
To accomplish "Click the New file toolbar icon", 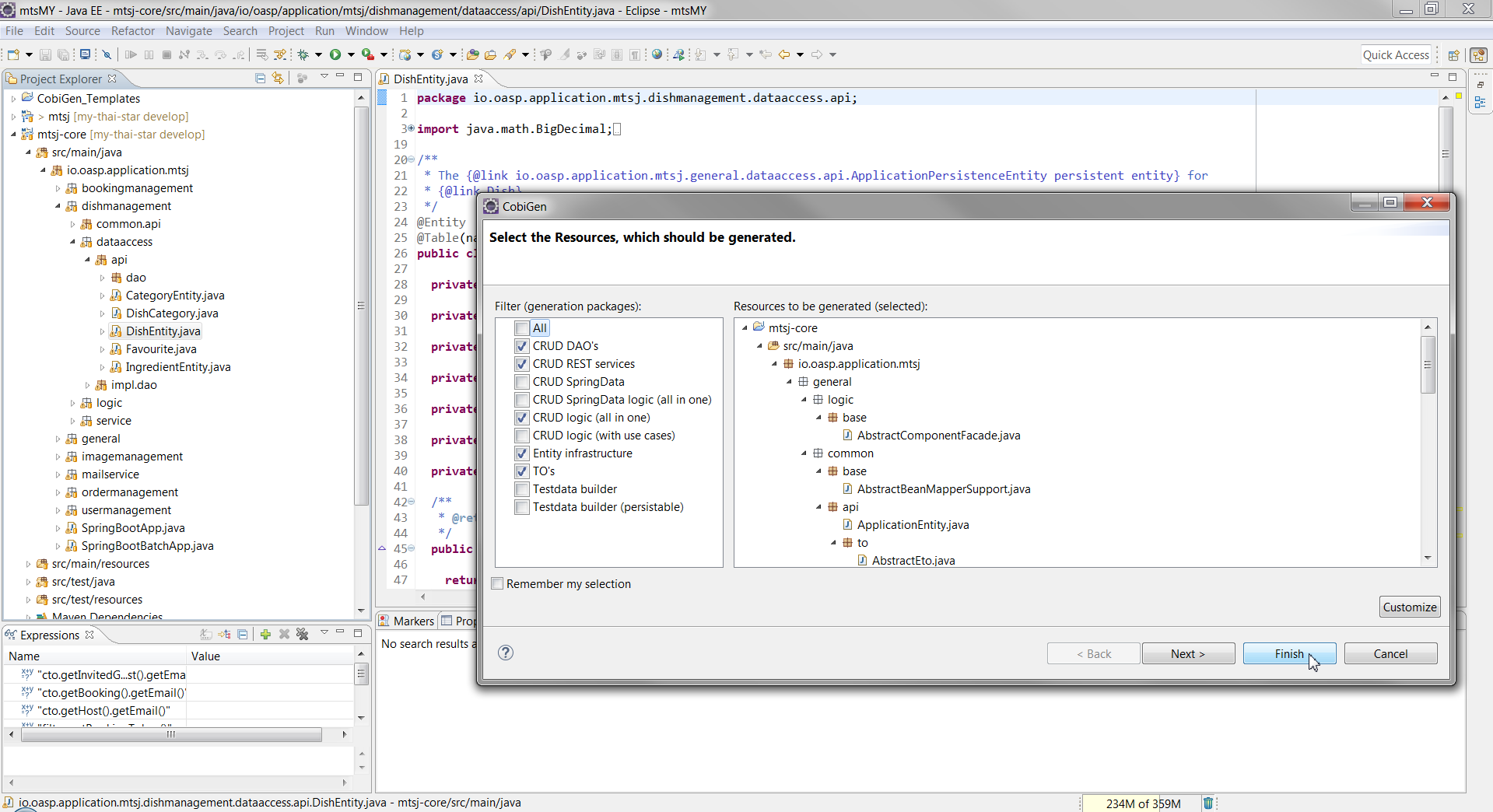I will (x=13, y=54).
